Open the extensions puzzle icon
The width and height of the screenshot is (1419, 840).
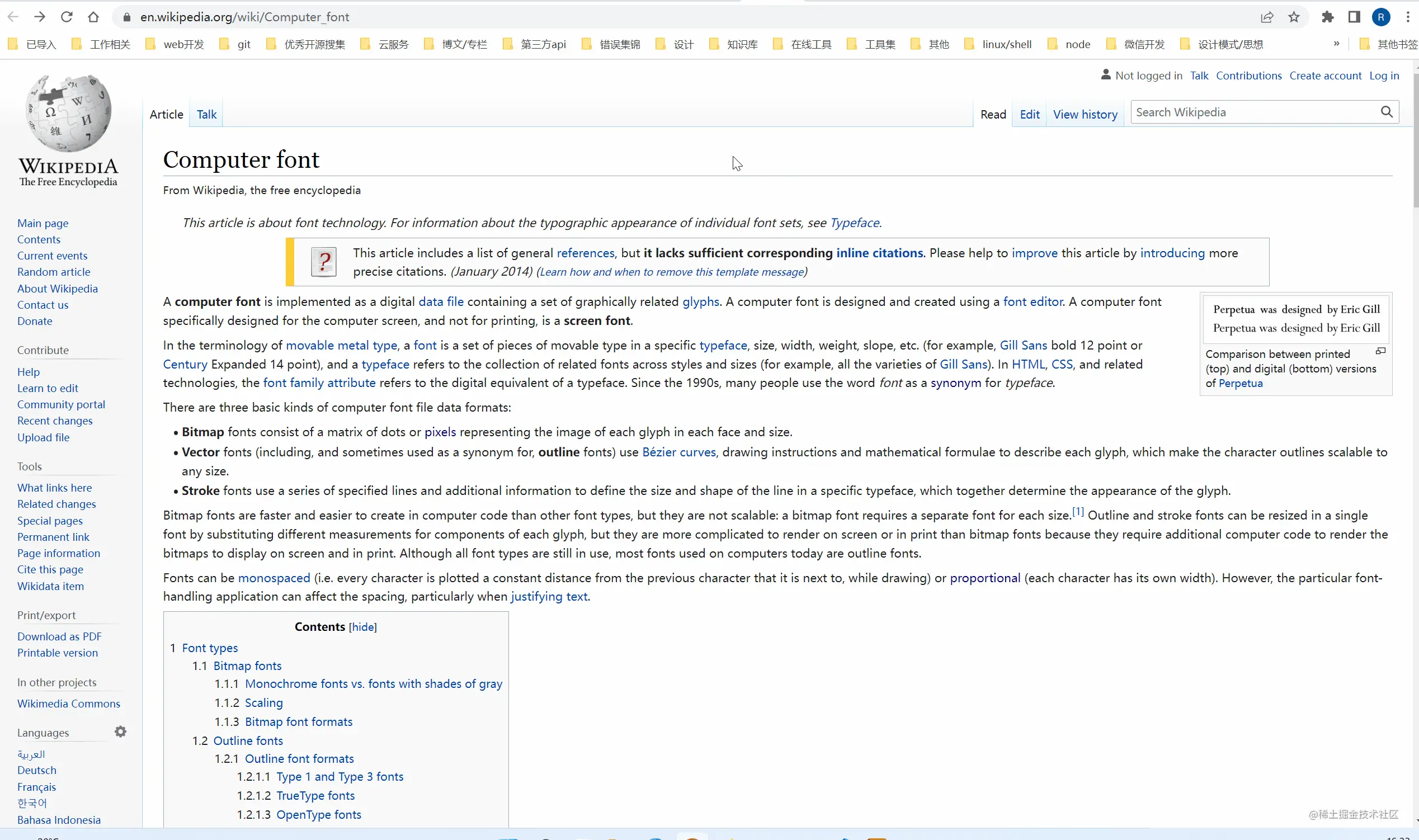pos(1327,17)
